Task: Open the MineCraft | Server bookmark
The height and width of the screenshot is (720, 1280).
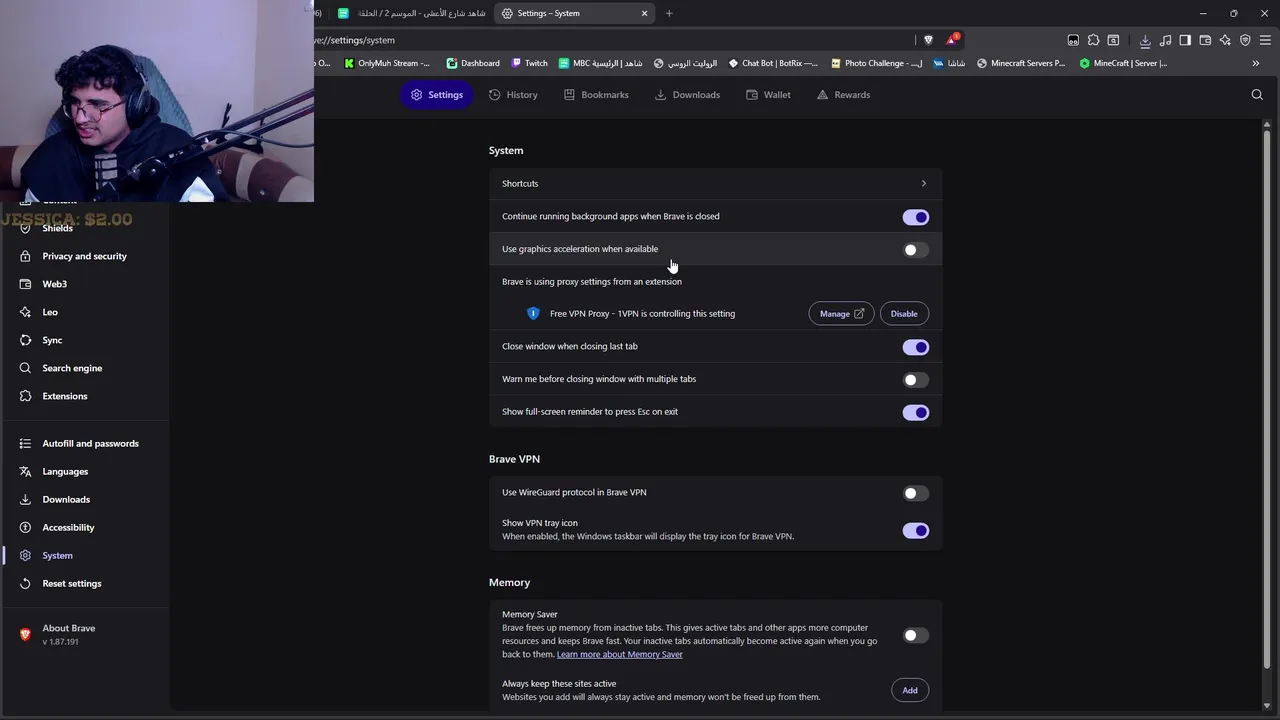Action: point(1123,63)
